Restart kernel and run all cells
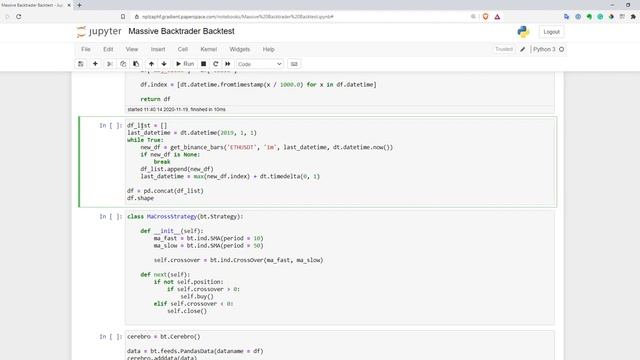The height and width of the screenshot is (360, 640). (228, 64)
